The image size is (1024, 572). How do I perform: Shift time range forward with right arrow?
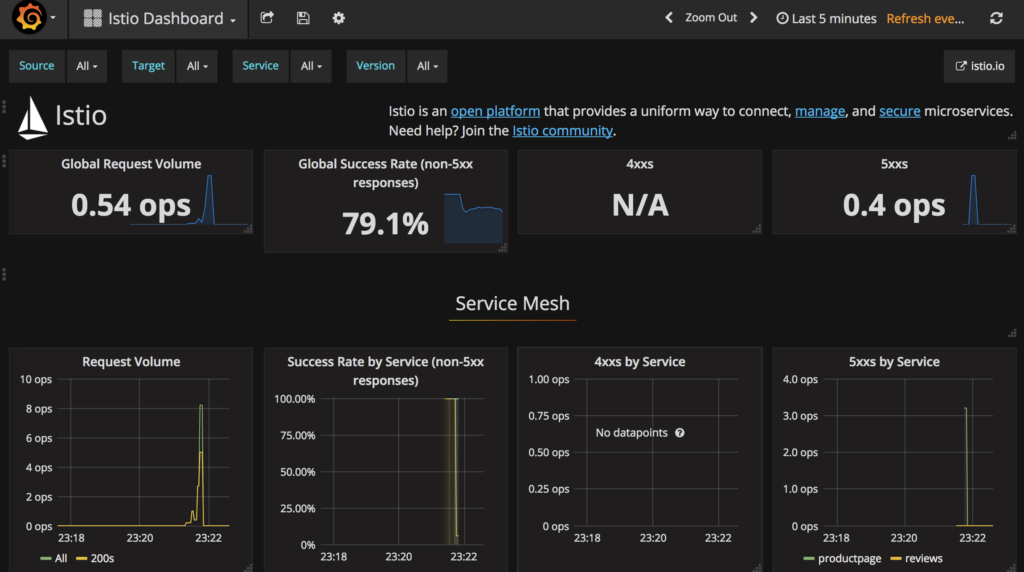pyautogui.click(x=754, y=18)
